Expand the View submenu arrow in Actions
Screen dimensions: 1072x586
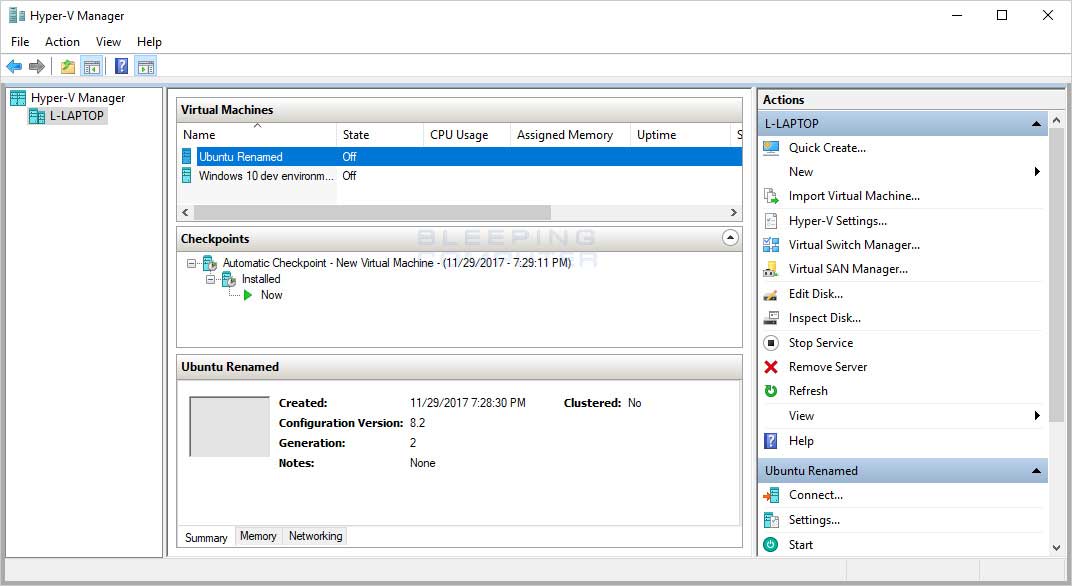[1037, 416]
